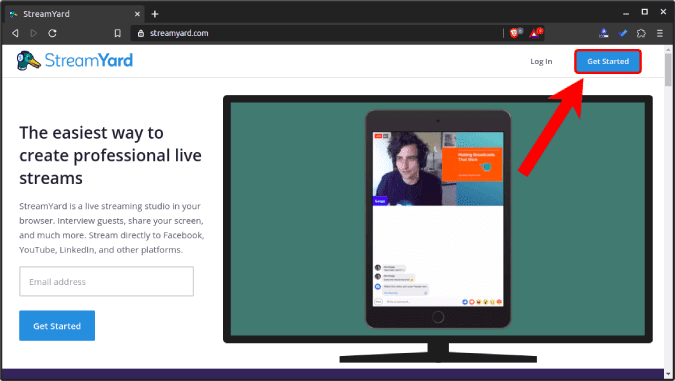Open the browser hamburger menu

660,33
